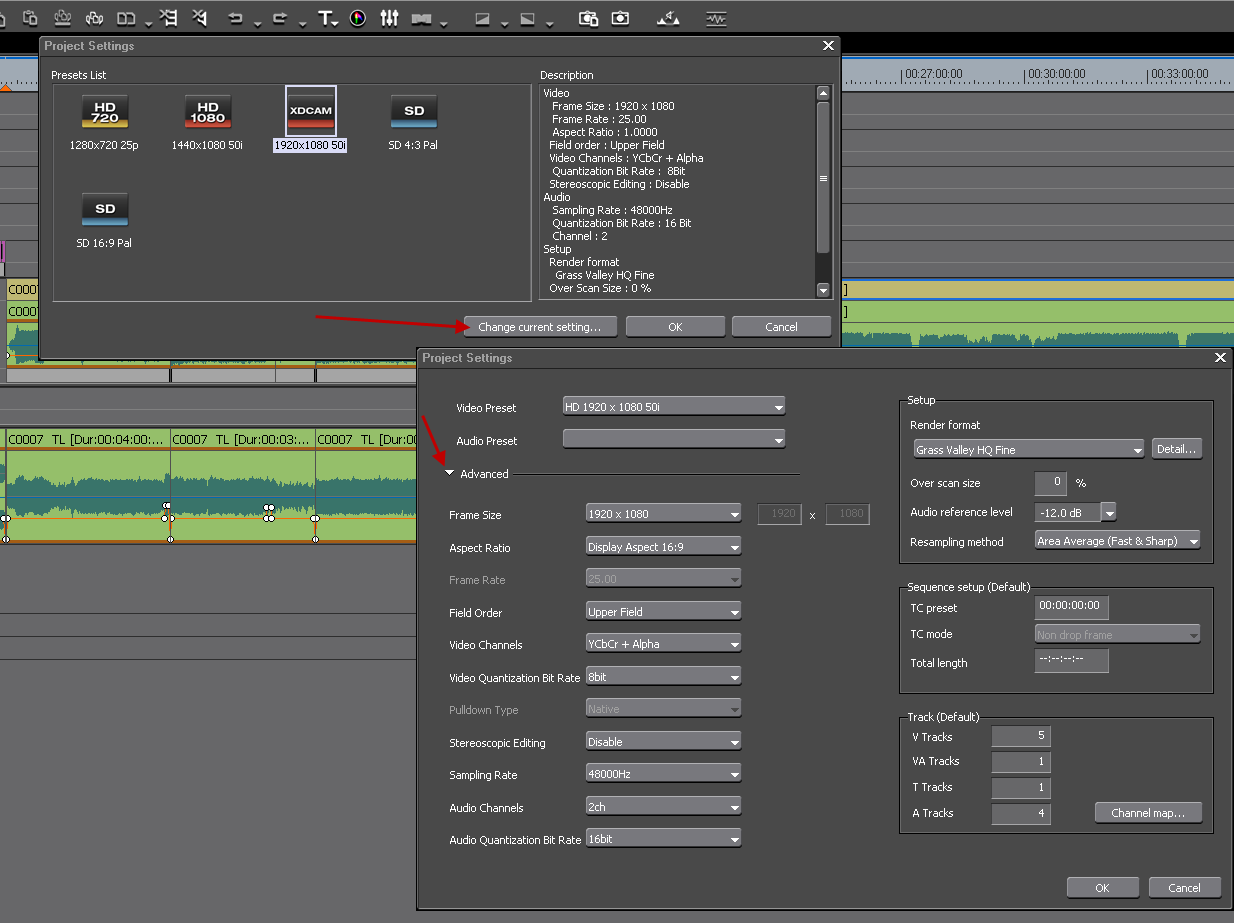Select the HD 720 1280x720 25p preset
The image size is (1234, 923).
(105, 112)
